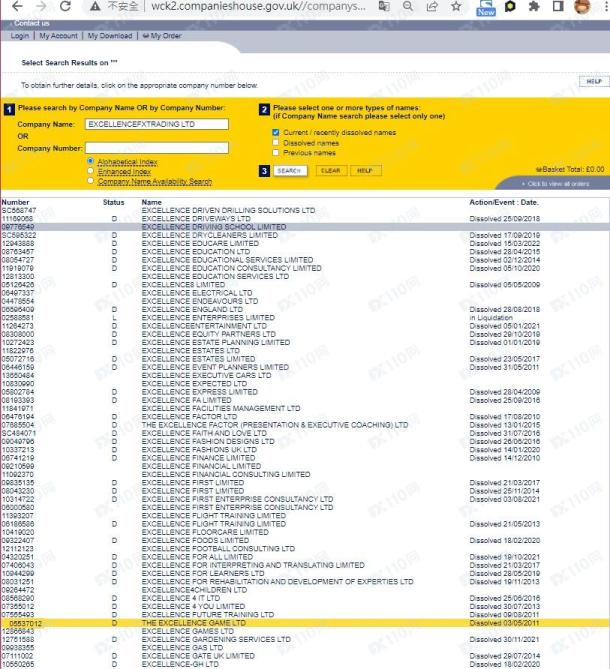Open the Enhanced Index link
The height and width of the screenshot is (669, 610).
(x=124, y=172)
